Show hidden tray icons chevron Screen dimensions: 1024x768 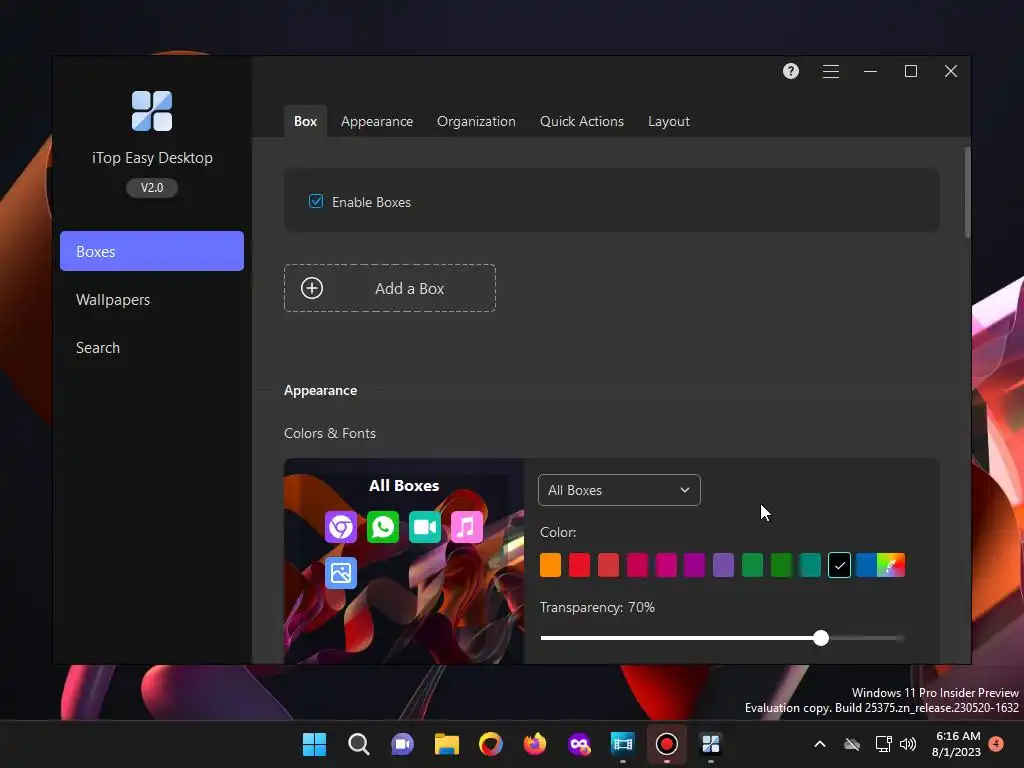pos(820,744)
